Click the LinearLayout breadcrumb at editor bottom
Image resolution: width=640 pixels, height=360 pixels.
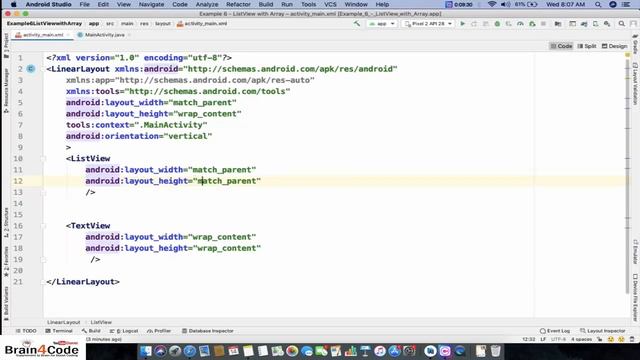(x=63, y=322)
